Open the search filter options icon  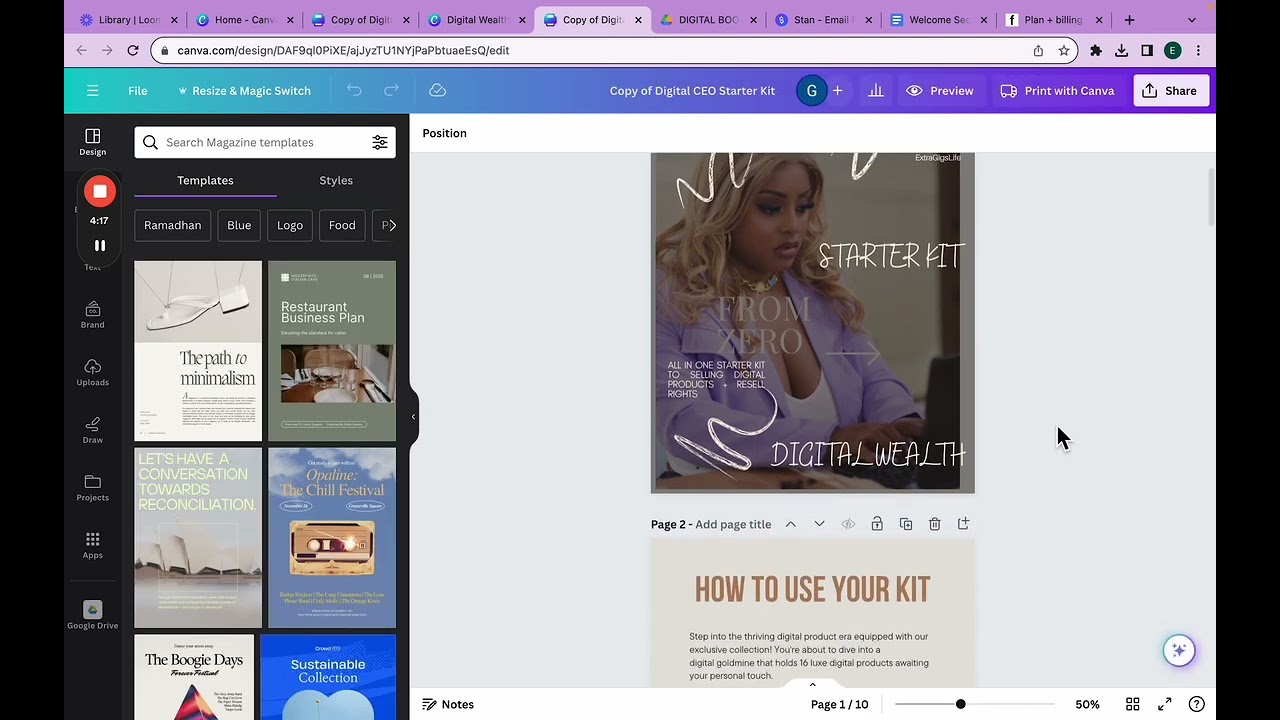[x=380, y=142]
